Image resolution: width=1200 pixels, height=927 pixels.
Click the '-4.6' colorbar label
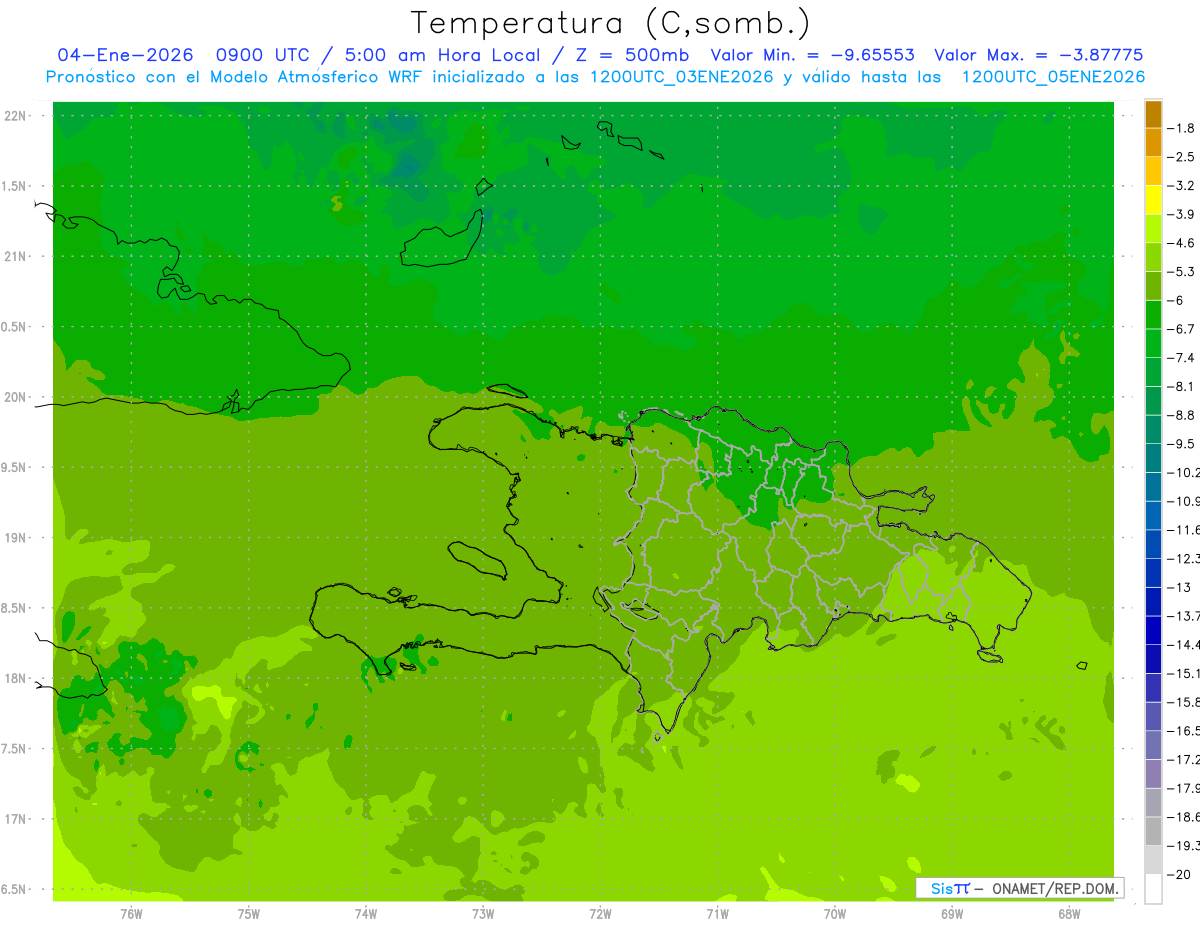click(x=1181, y=243)
